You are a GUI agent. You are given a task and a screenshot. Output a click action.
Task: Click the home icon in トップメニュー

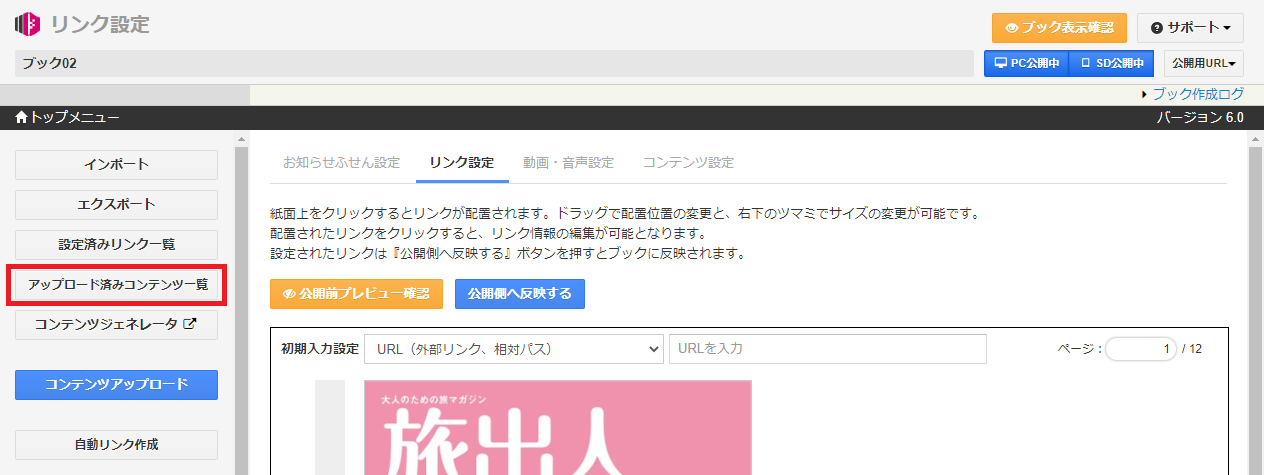[22, 118]
